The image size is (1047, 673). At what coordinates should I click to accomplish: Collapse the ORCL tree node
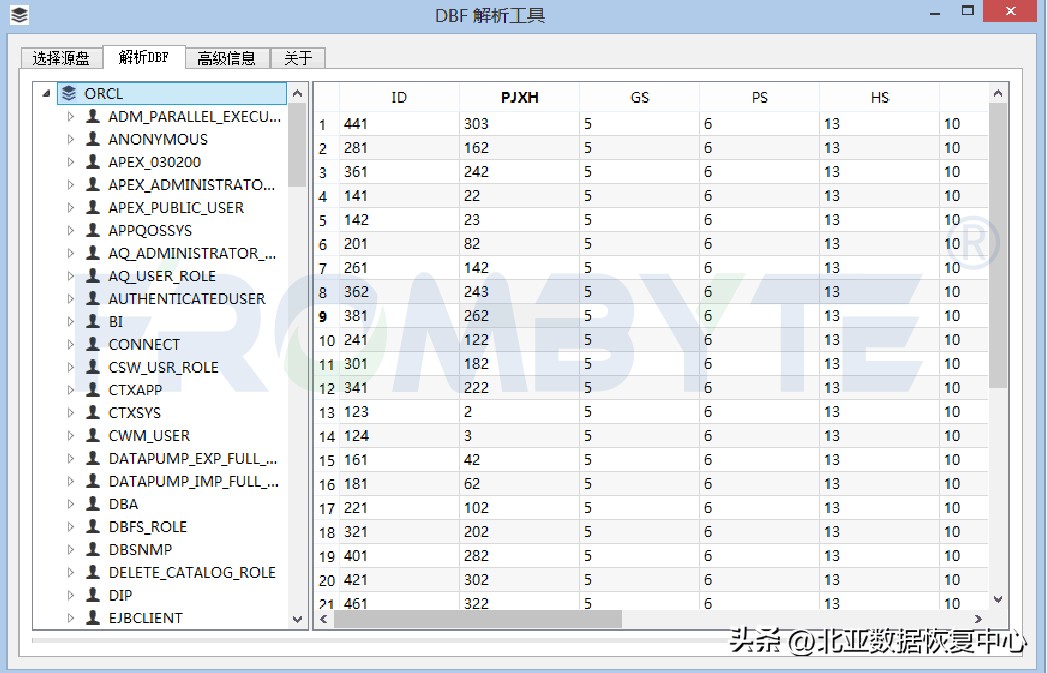pos(44,93)
